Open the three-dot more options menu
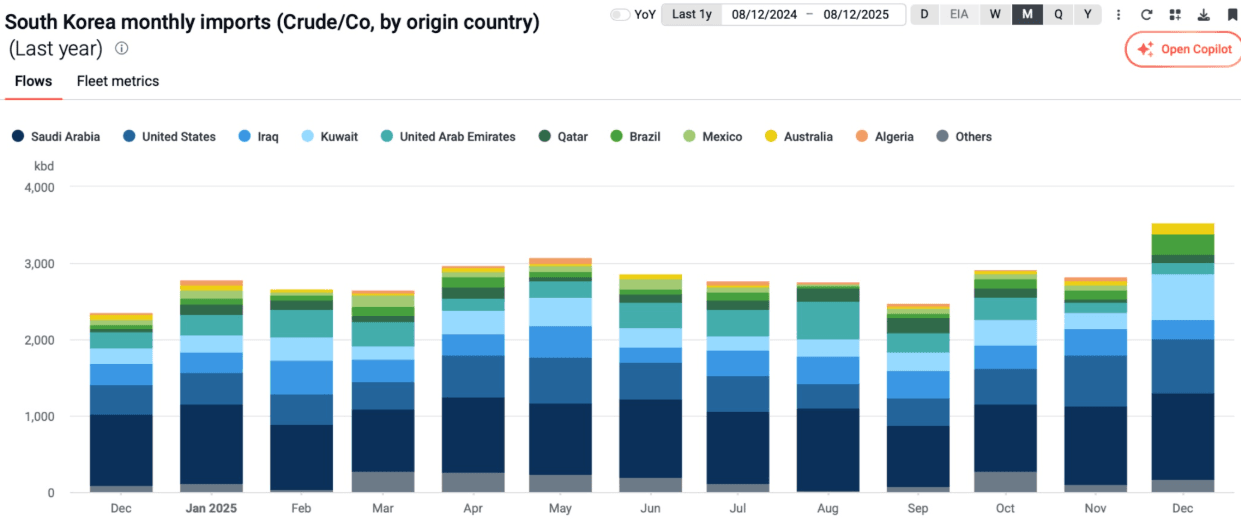This screenshot has height=522, width=1241. coord(1118,15)
